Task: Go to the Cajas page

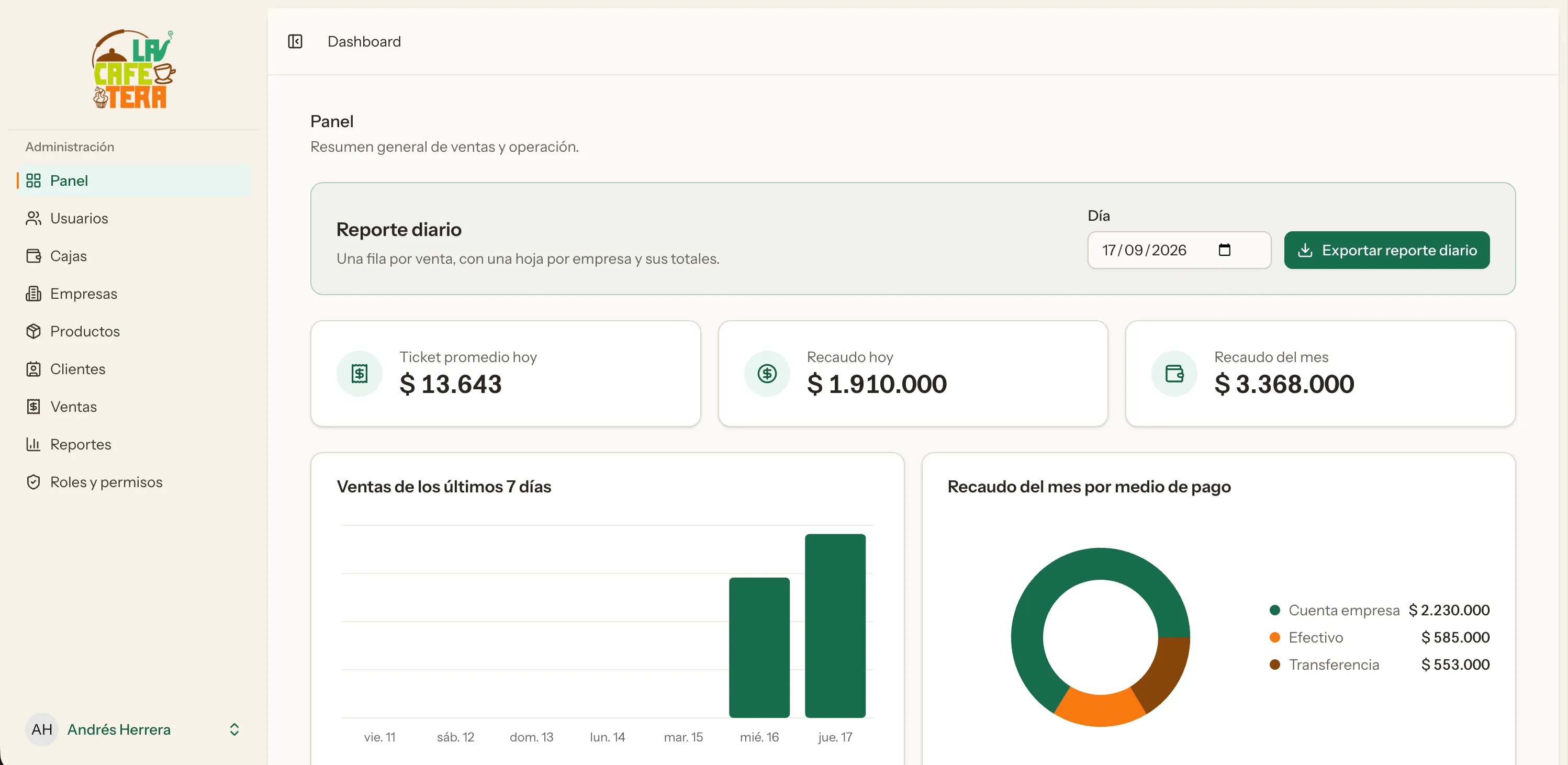Action: [x=133, y=256]
